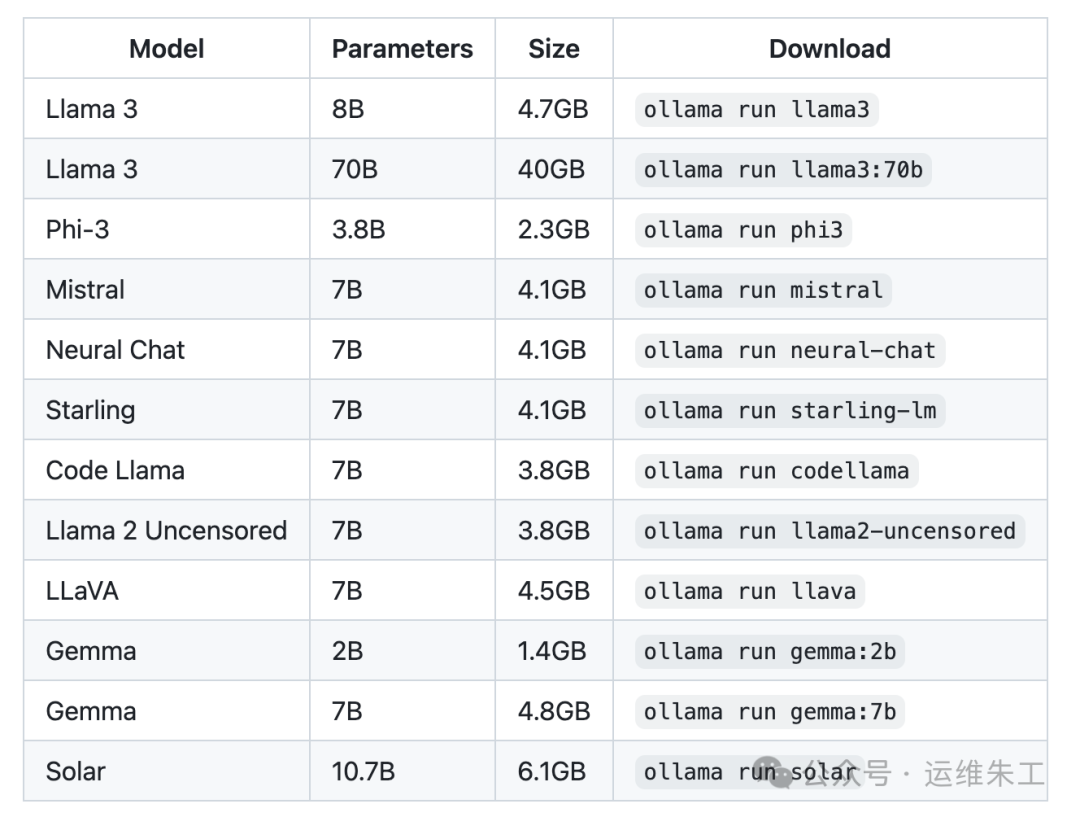Click the Mistral model name
The width and height of the screenshot is (1080, 817).
[85, 290]
